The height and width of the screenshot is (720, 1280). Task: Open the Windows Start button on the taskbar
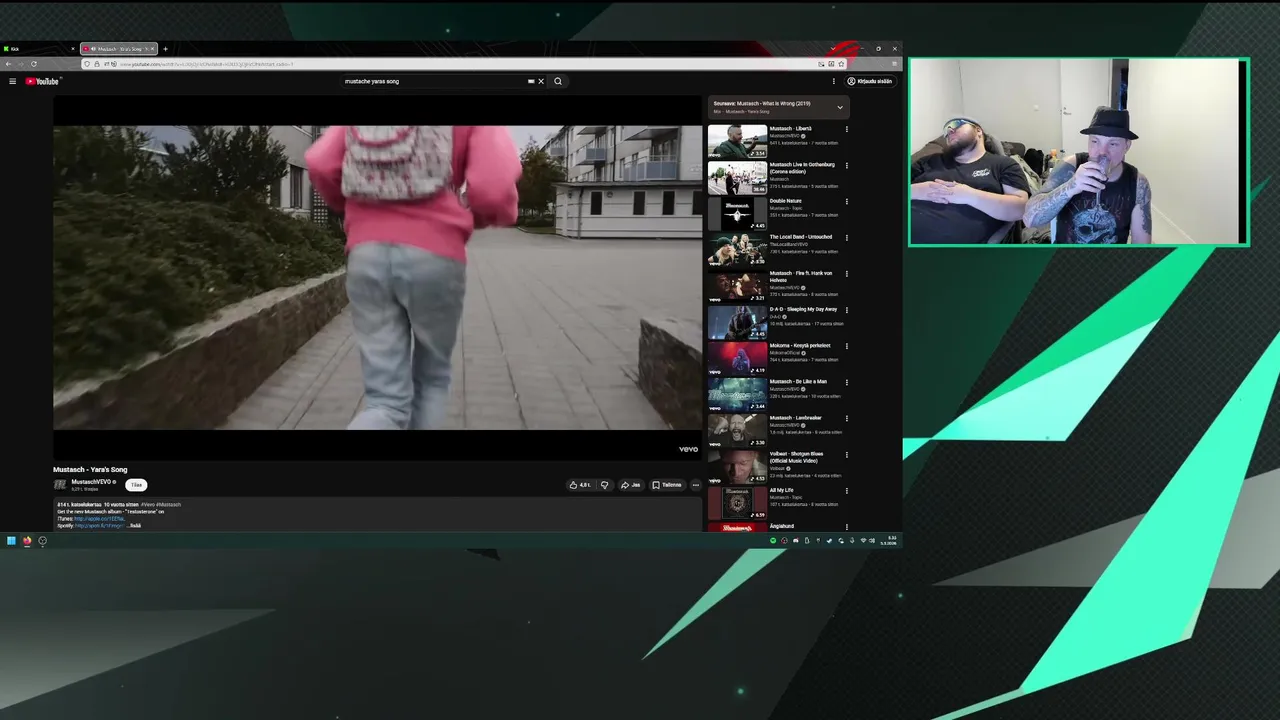coord(11,541)
